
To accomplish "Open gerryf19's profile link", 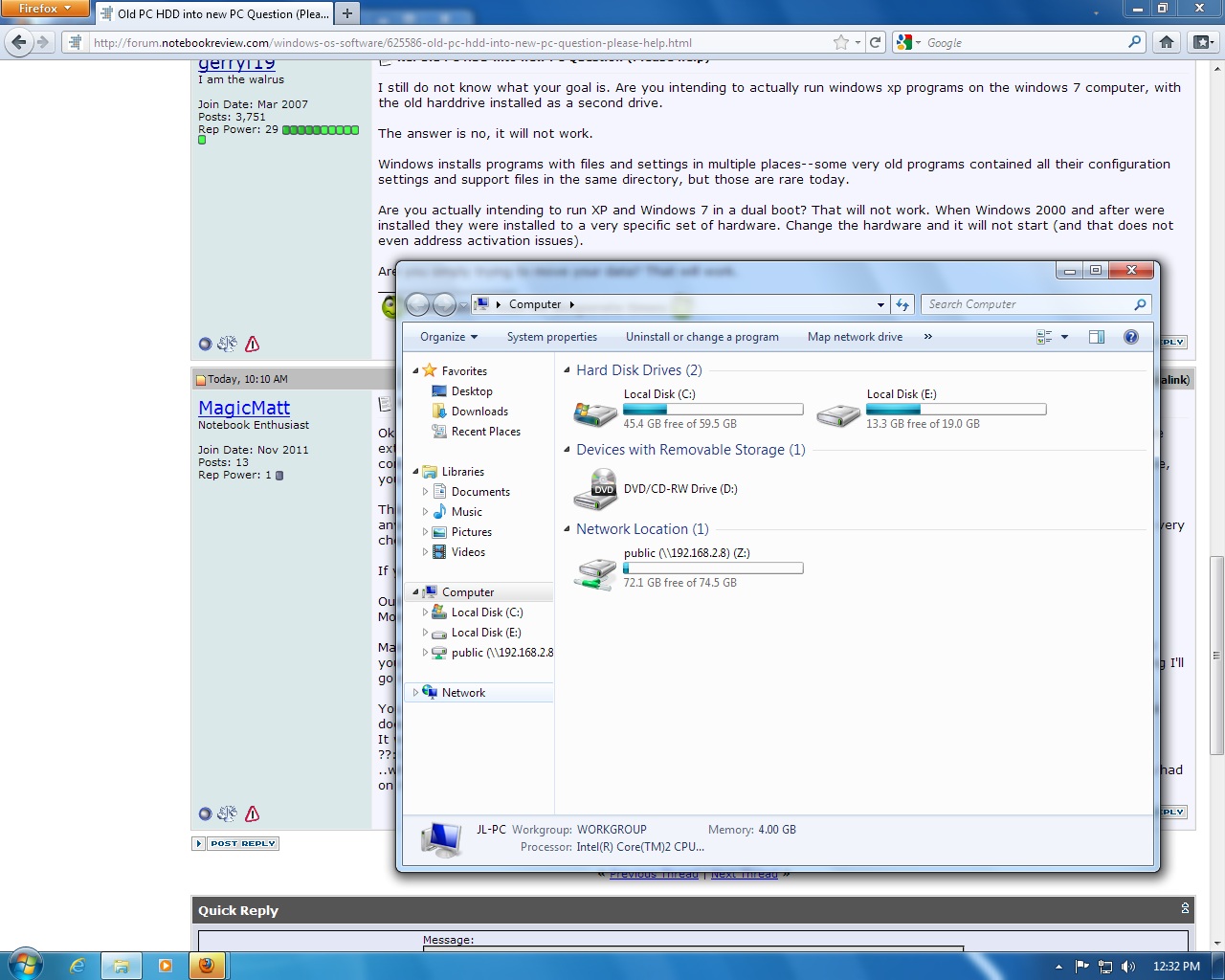I will (236, 64).
